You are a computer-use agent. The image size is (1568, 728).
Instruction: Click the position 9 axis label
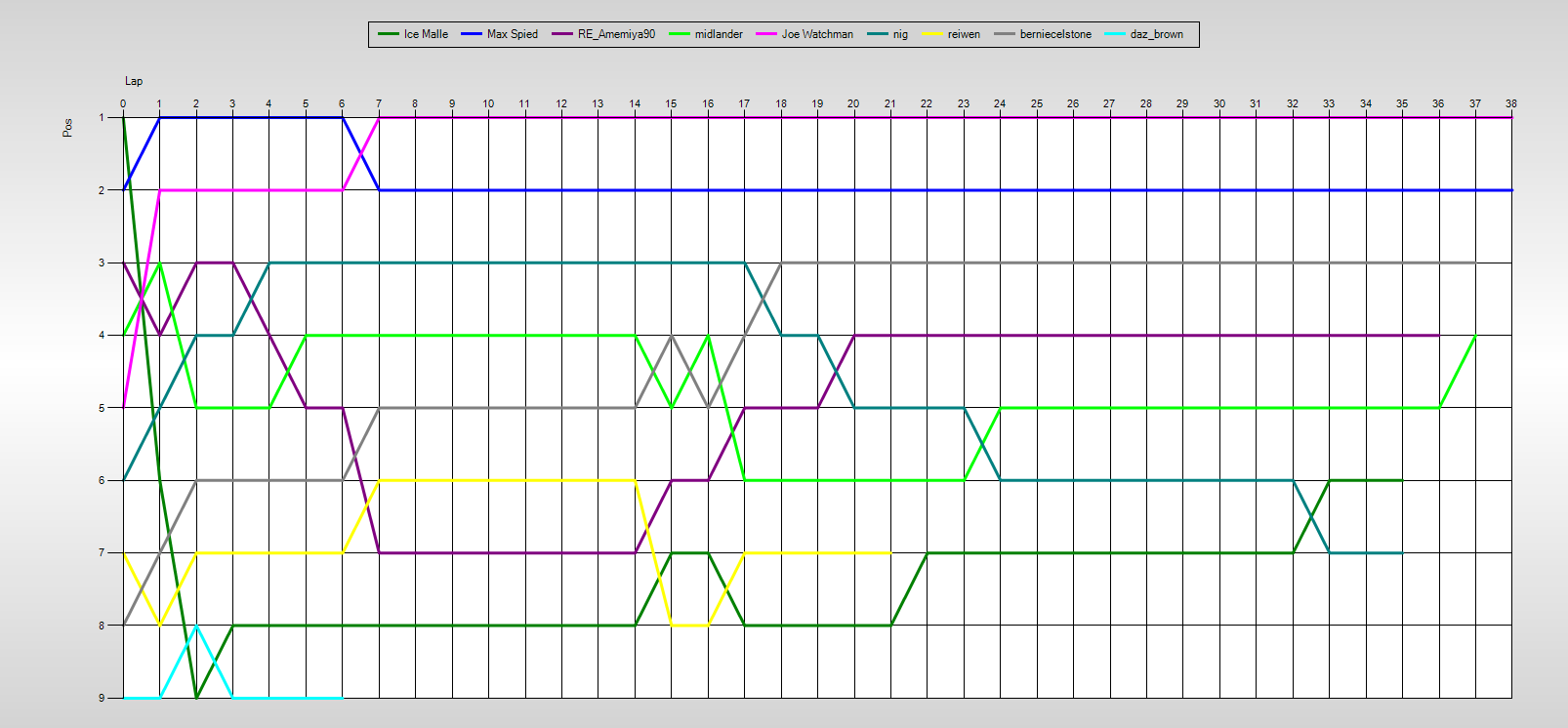point(102,698)
